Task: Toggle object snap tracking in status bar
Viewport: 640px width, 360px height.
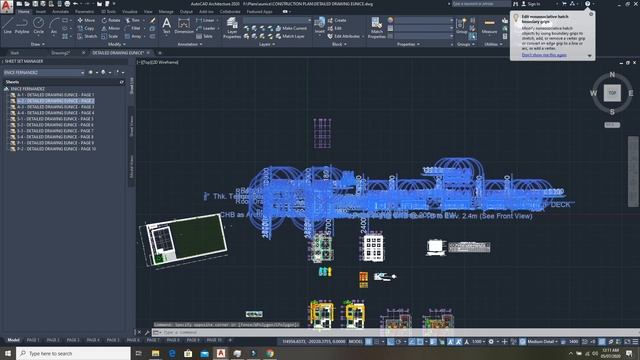Action: coord(412,342)
